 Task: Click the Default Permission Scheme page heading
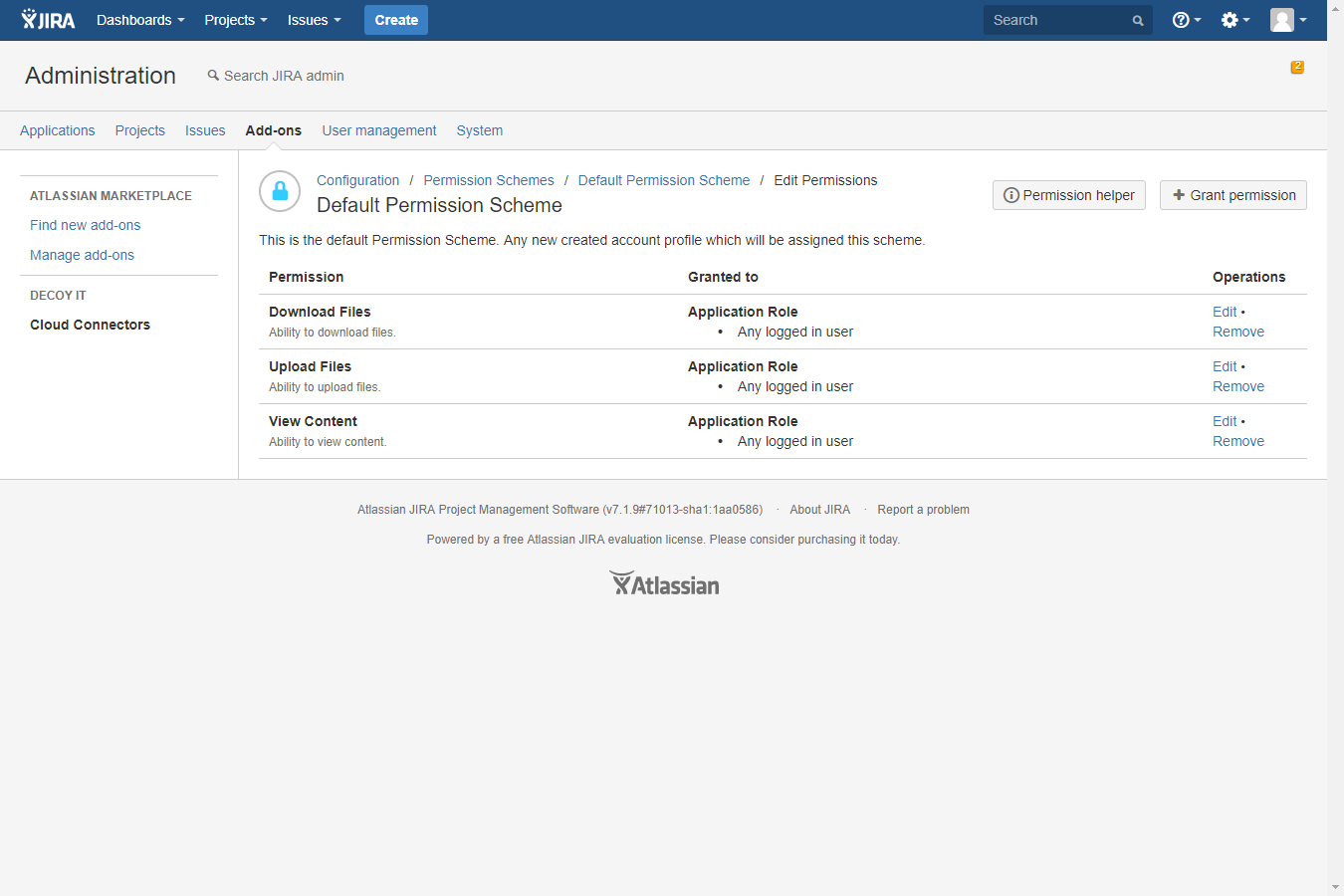click(439, 205)
